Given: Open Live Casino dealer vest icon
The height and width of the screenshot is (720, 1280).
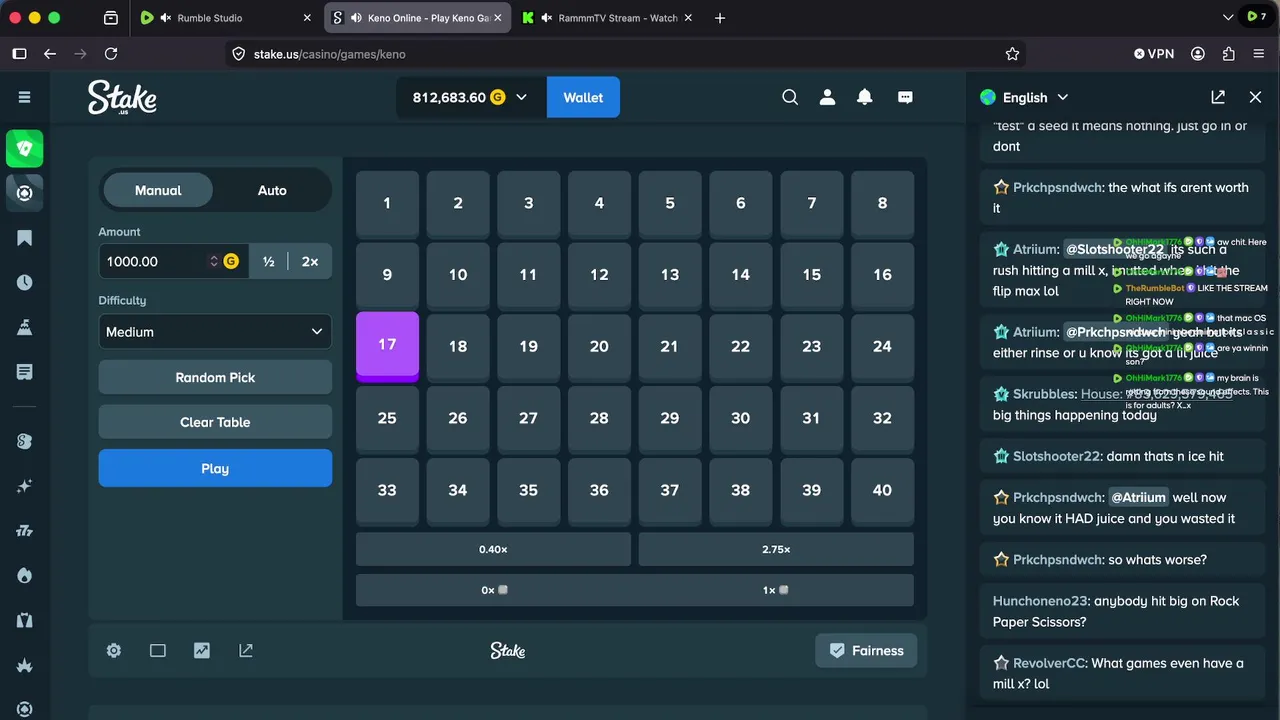Looking at the screenshot, I should coord(25,621).
